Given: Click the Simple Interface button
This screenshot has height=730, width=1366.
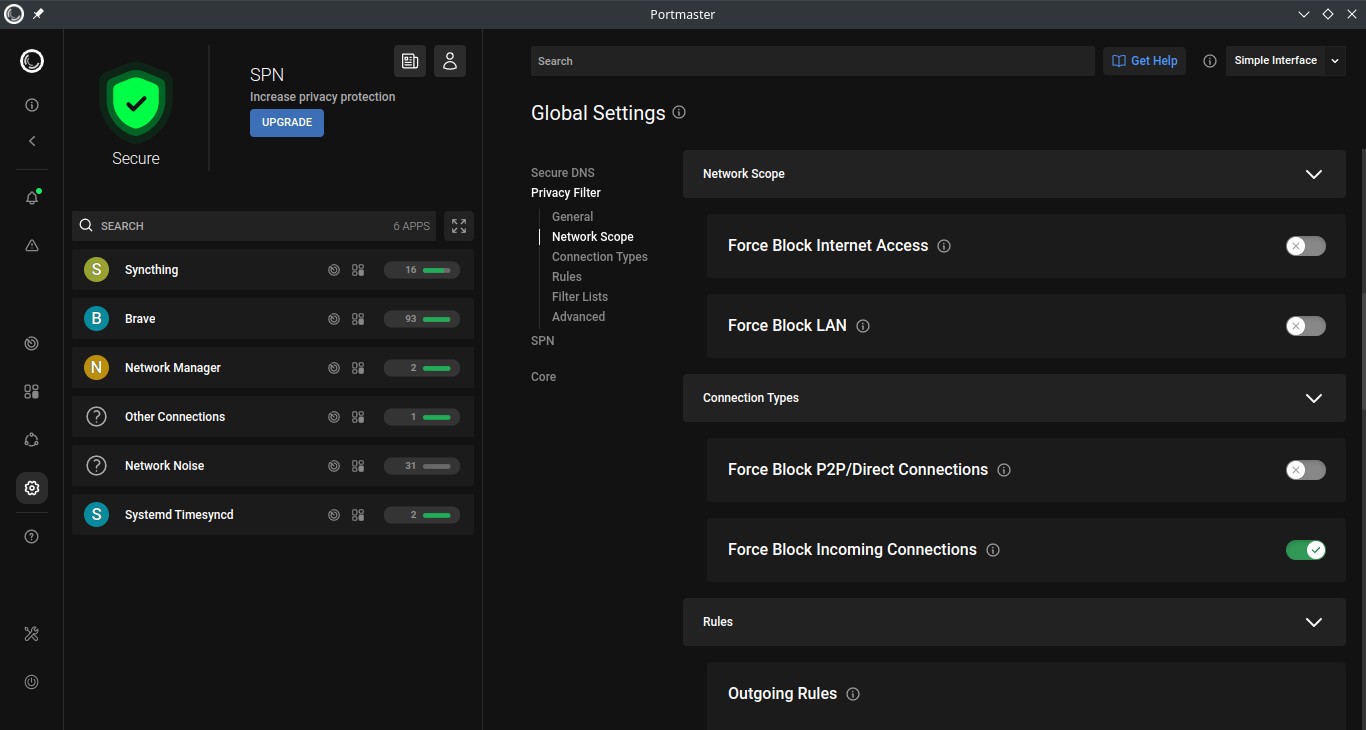Looking at the screenshot, I should pos(1276,61).
